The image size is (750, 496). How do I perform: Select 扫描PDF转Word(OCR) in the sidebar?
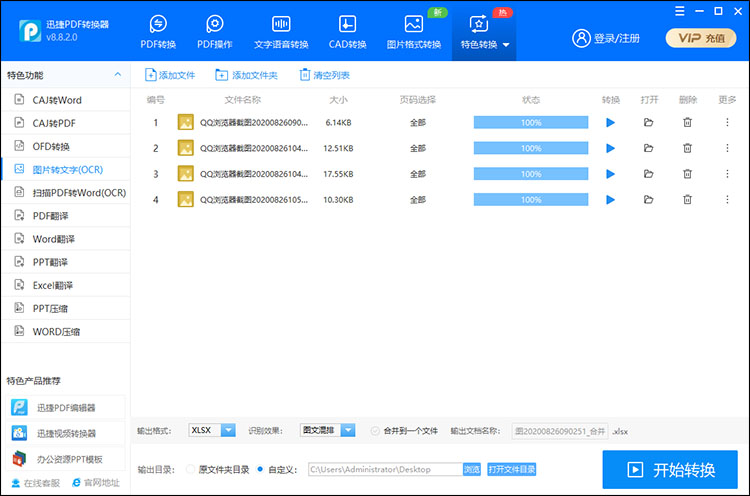[x=66, y=193]
